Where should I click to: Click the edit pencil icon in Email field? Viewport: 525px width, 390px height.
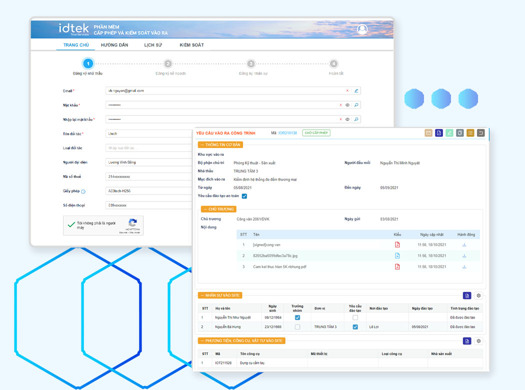pos(356,91)
